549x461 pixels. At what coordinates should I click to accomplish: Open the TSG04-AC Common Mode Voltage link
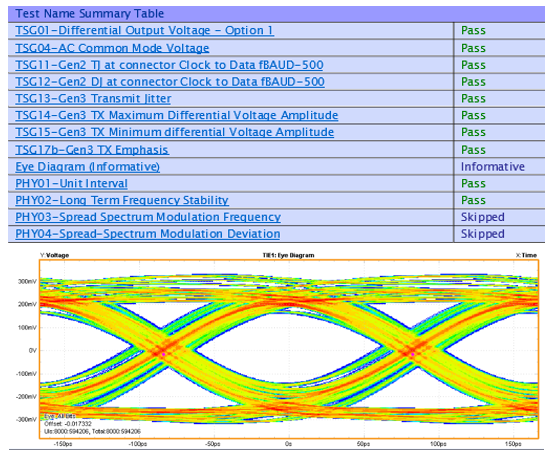[112, 48]
